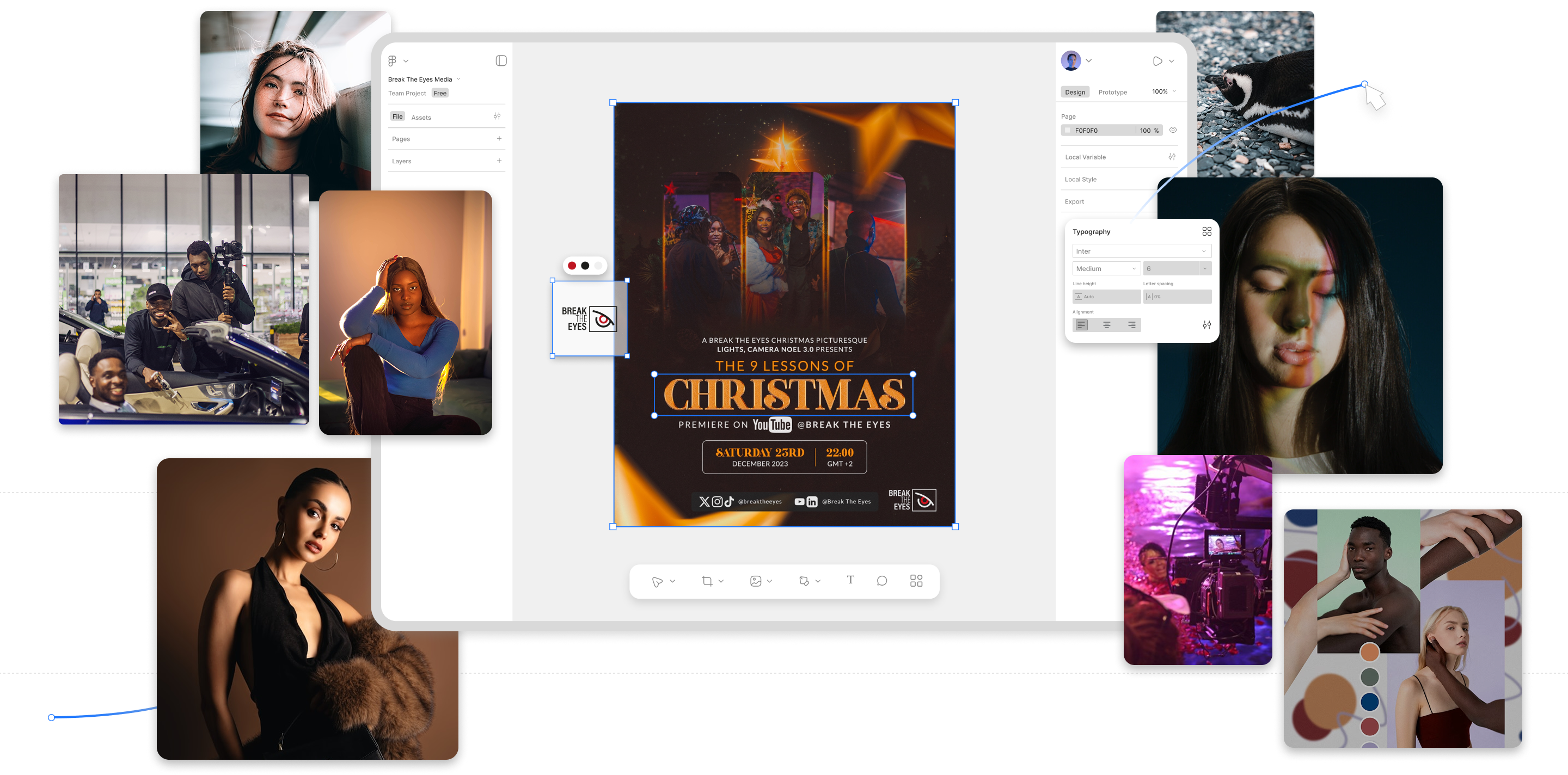
Task: Select the Frame tool in bottom toolbar
Action: pyautogui.click(x=707, y=582)
